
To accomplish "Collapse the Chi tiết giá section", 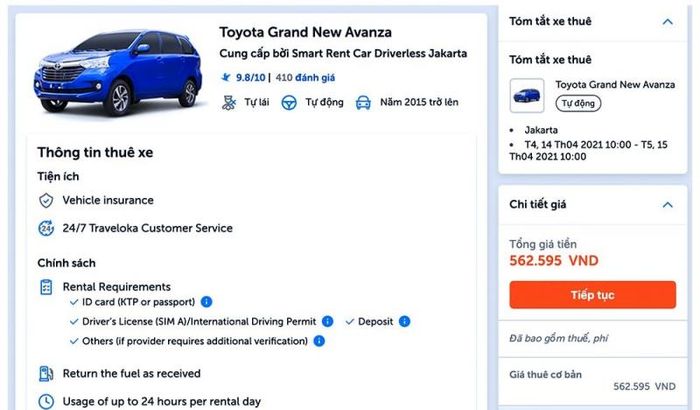I will pyautogui.click(x=667, y=205).
